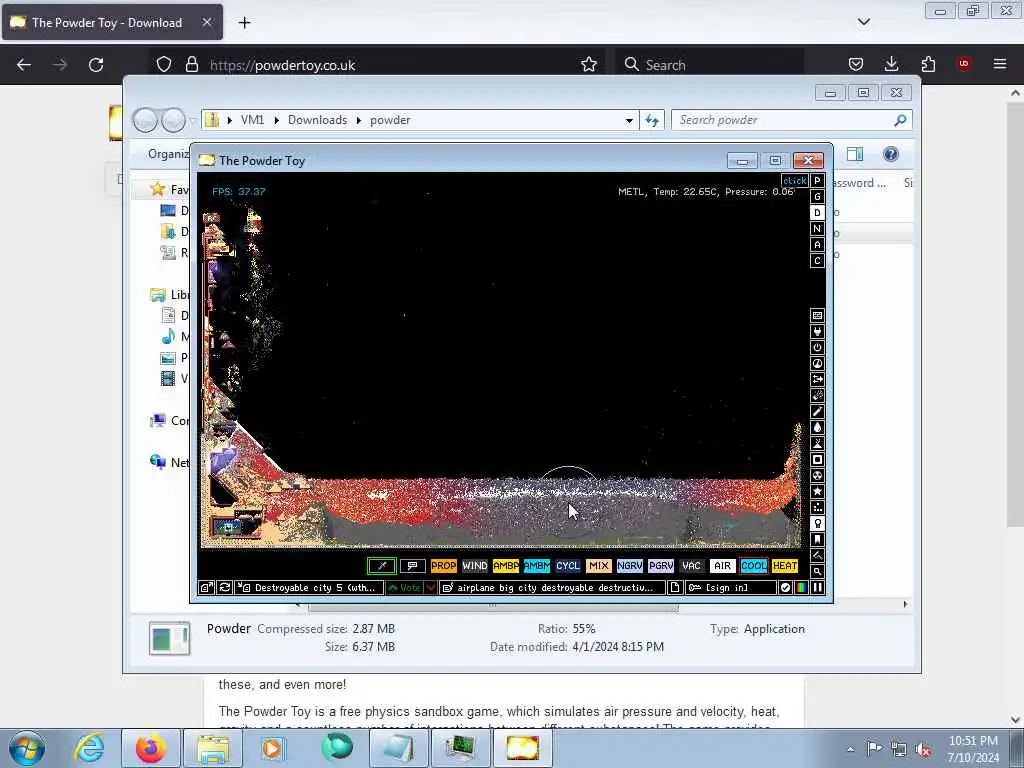Open the highlighted Tools category icon
The width and height of the screenshot is (1024, 768).
[817, 524]
